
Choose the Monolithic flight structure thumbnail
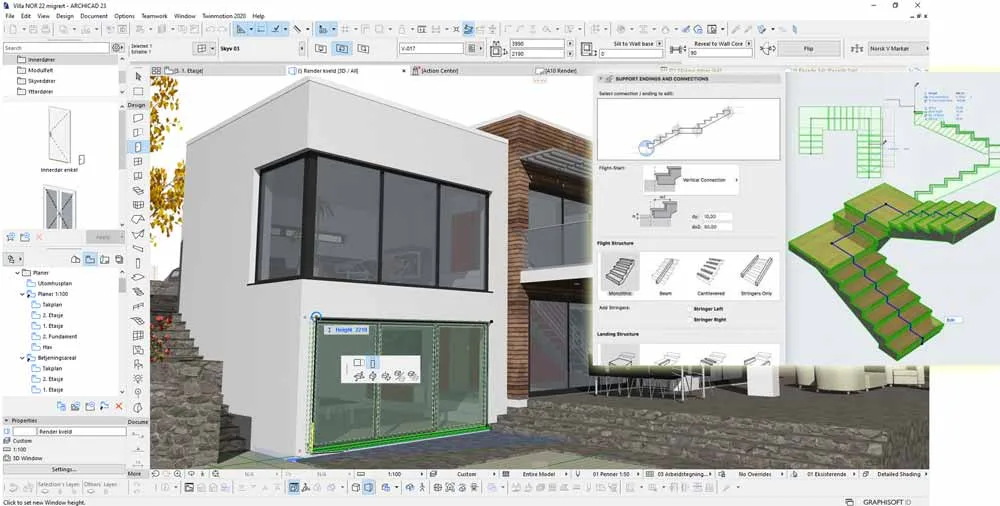point(619,276)
